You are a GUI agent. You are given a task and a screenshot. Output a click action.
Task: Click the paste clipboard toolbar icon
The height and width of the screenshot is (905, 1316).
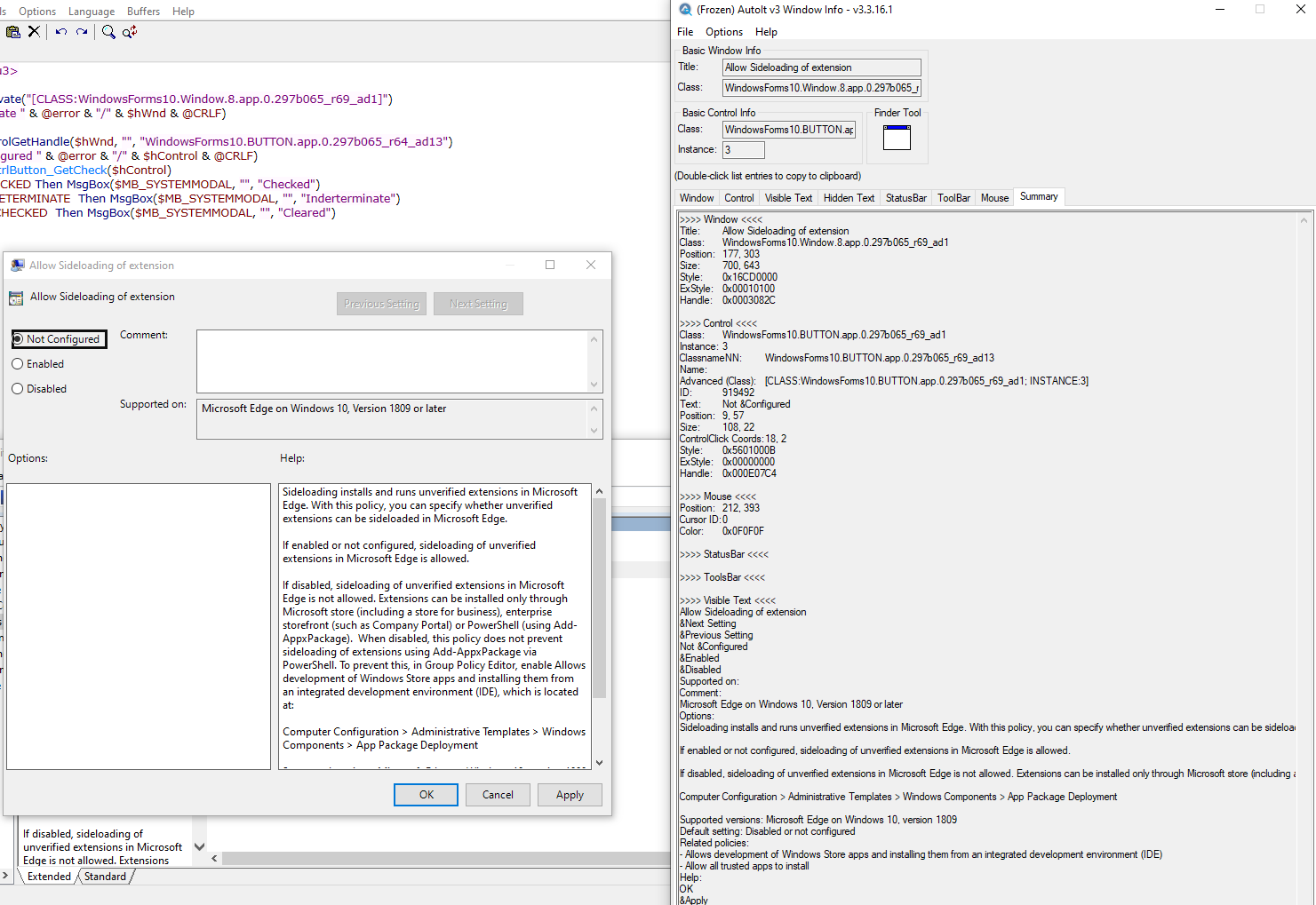coord(13,31)
